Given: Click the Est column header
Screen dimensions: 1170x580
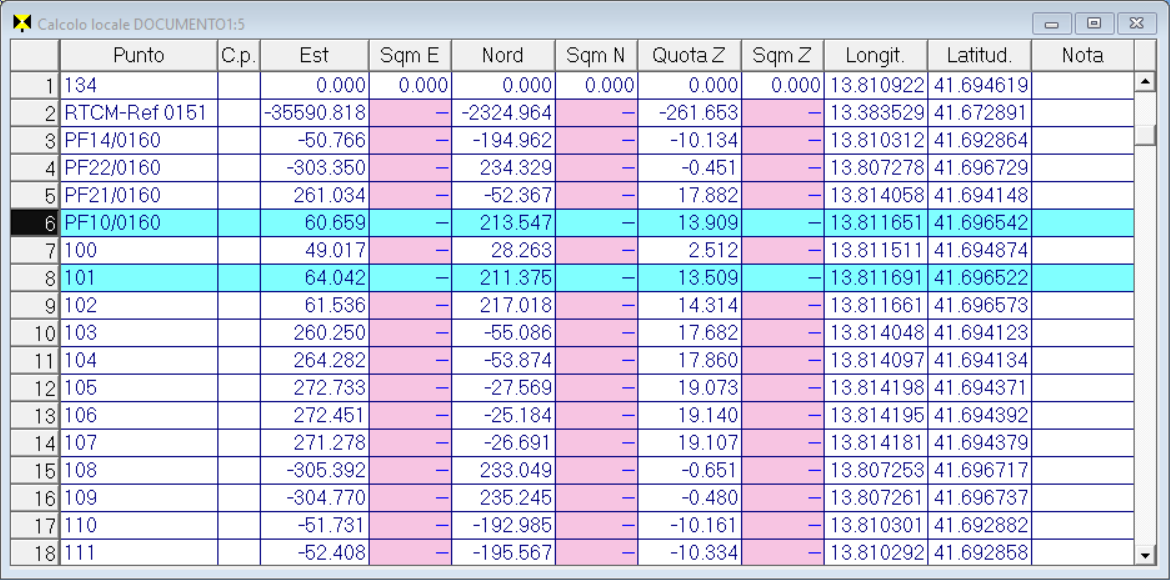Looking at the screenshot, I should (x=314, y=56).
